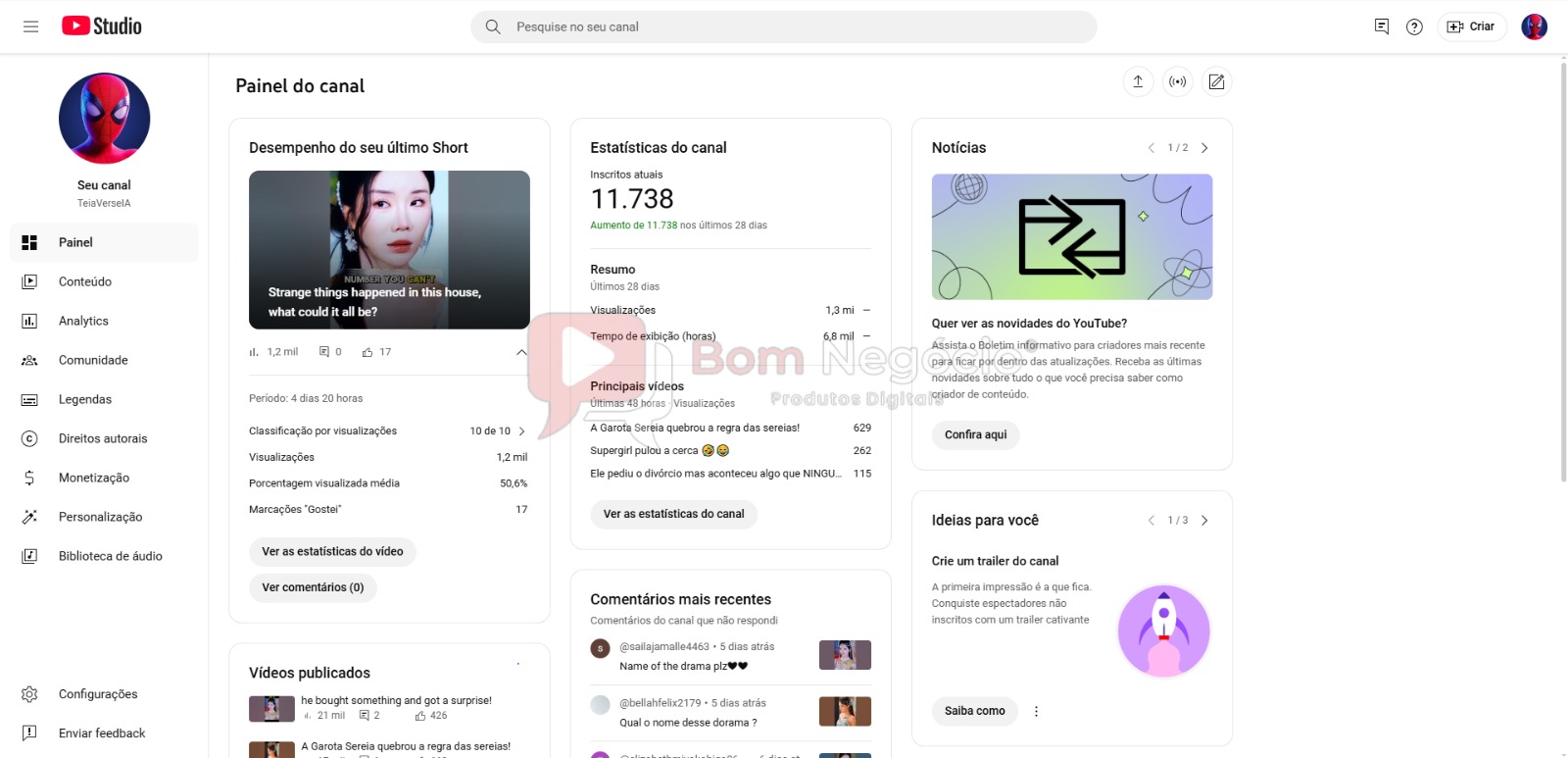Viewport: 1568px width, 758px height.
Task: Open the Analytics menu item
Action: 104,321
